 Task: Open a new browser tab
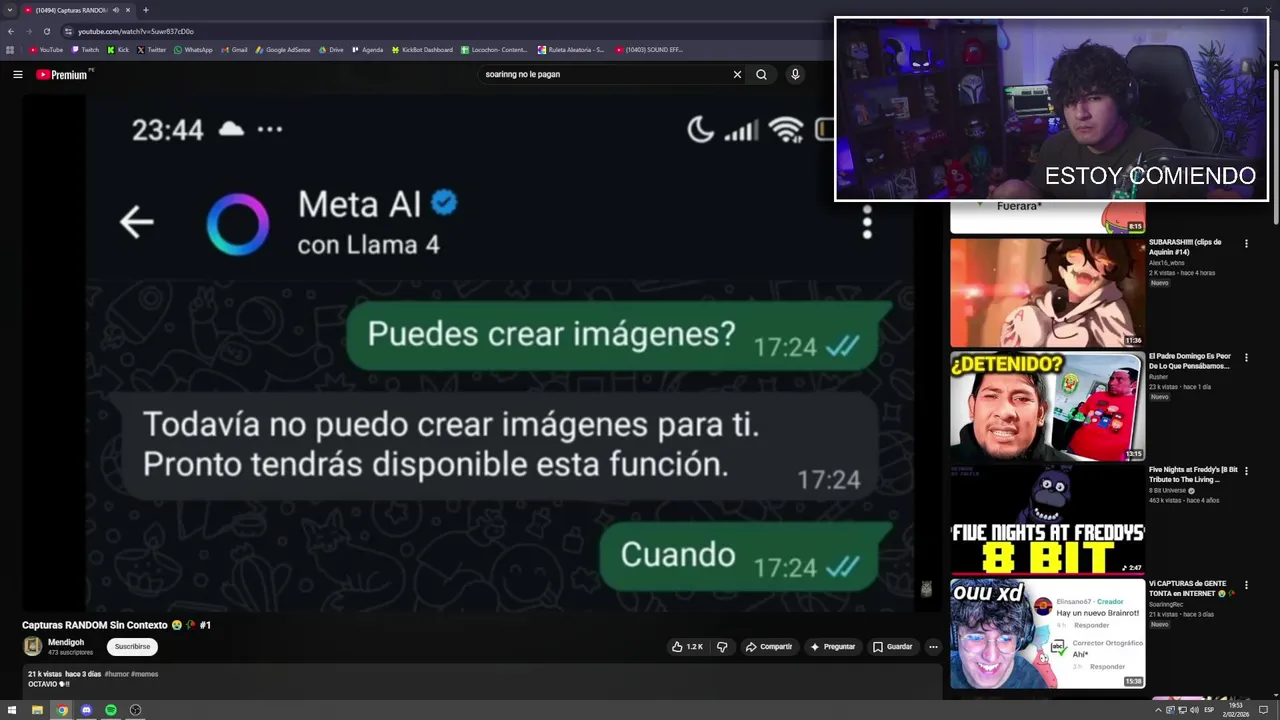[x=146, y=10]
